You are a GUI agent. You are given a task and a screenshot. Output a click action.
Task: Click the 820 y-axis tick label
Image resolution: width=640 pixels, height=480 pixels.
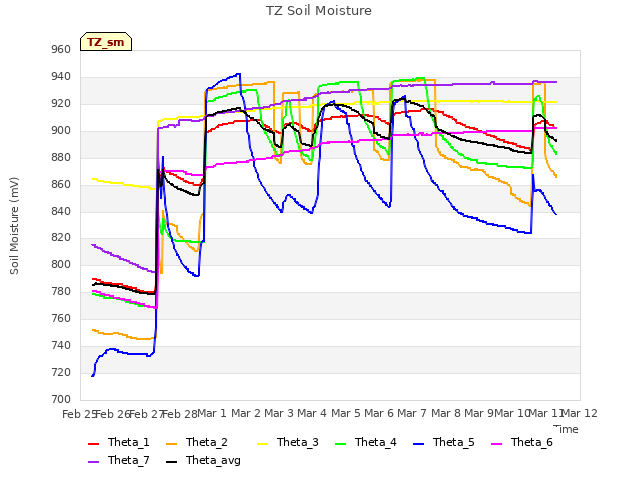pyautogui.click(x=61, y=238)
